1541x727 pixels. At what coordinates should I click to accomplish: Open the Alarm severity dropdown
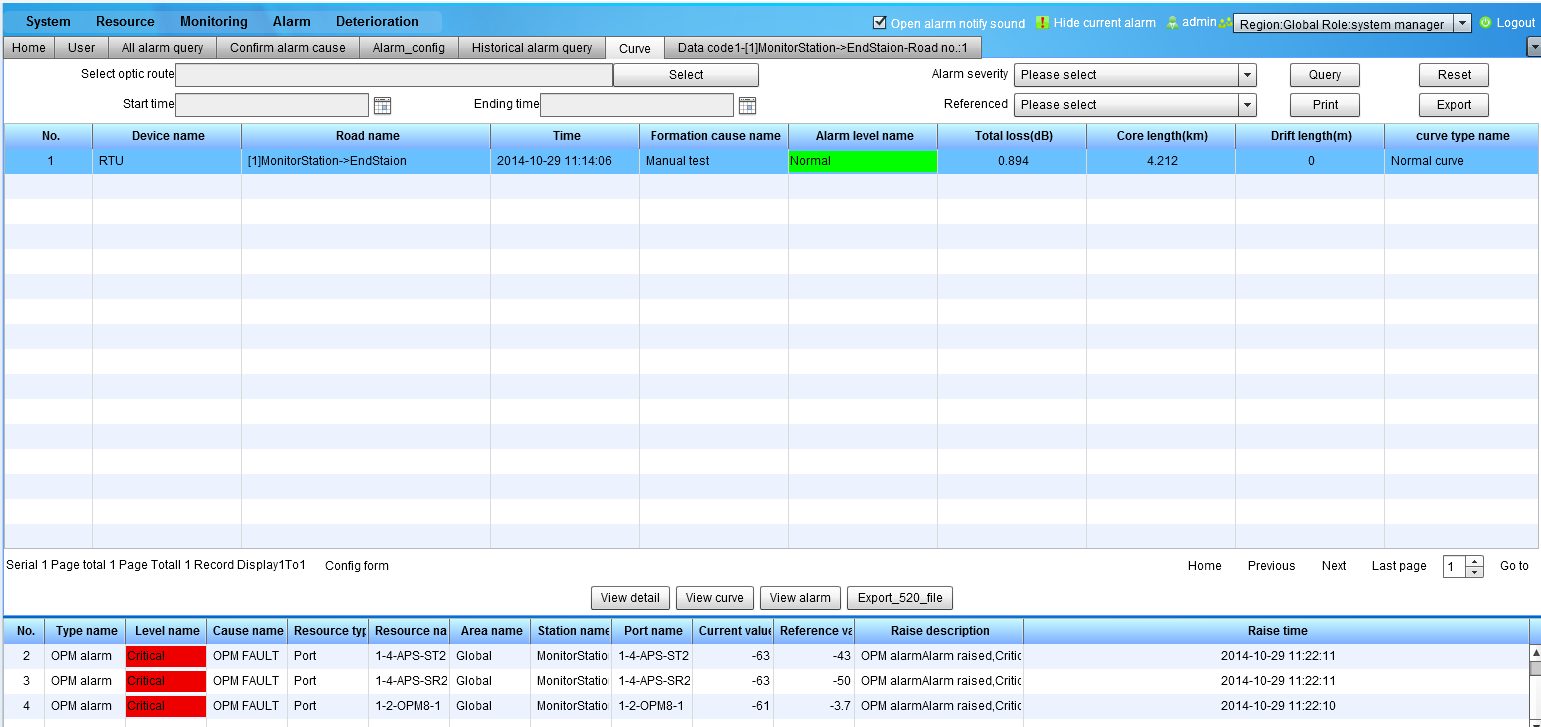(x=1247, y=75)
